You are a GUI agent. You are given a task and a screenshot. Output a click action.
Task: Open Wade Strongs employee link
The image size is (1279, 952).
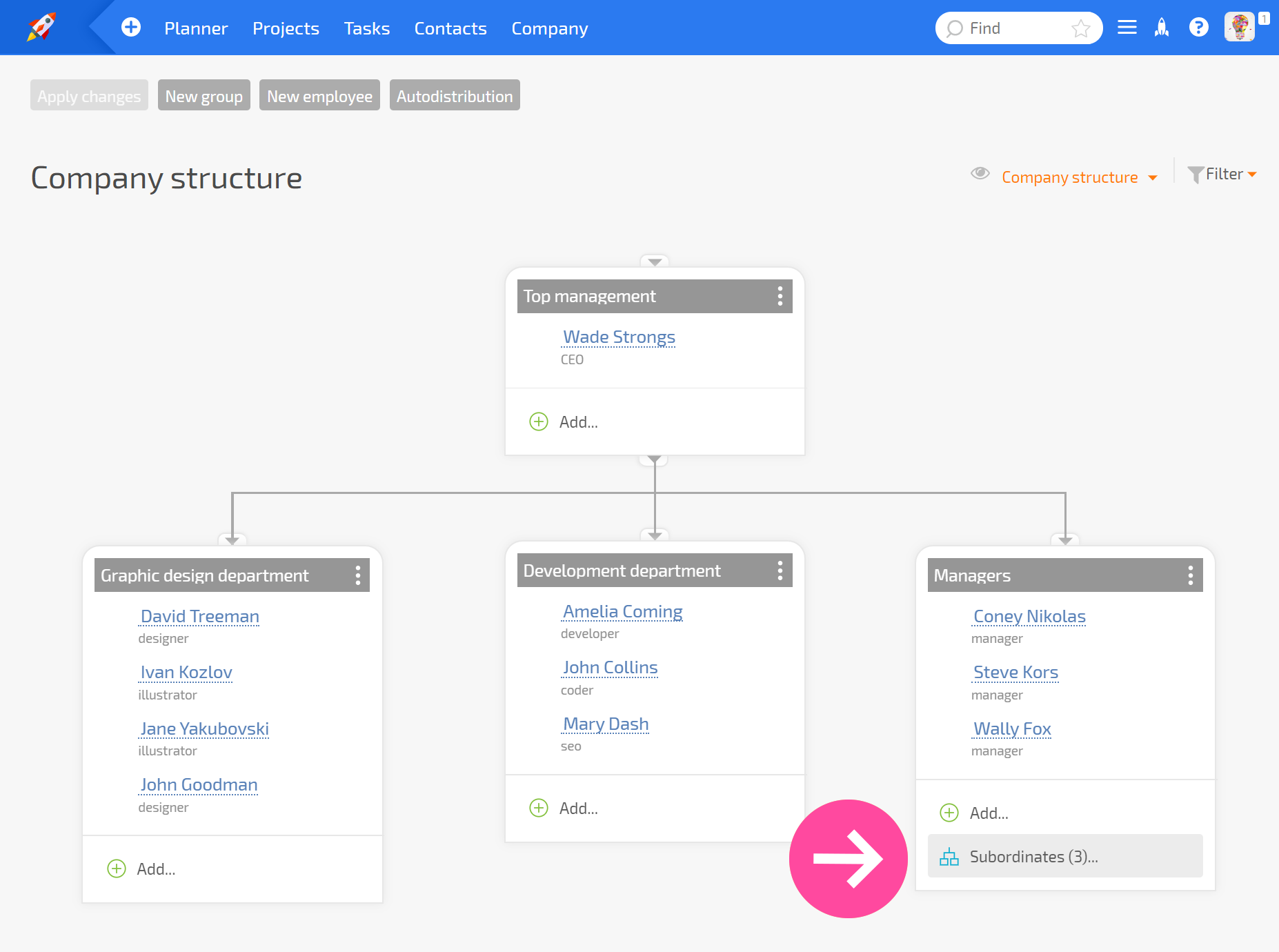pyautogui.click(x=619, y=337)
